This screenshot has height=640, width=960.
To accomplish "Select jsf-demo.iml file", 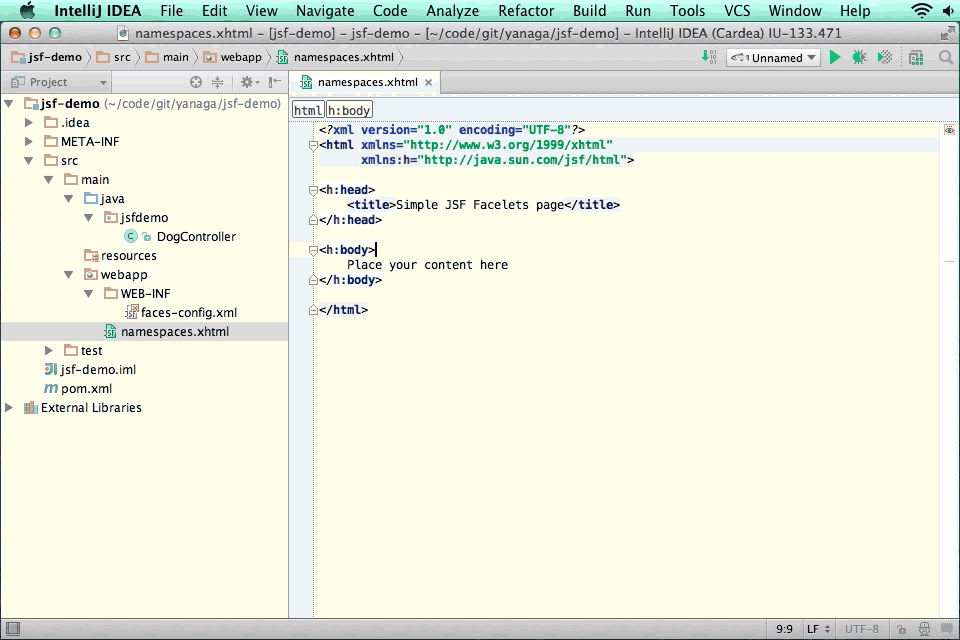I will (x=98, y=369).
